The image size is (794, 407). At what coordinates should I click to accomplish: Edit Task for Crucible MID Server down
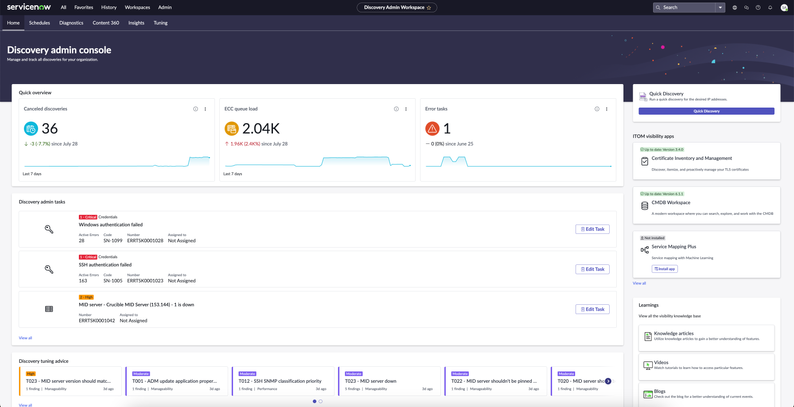592,309
